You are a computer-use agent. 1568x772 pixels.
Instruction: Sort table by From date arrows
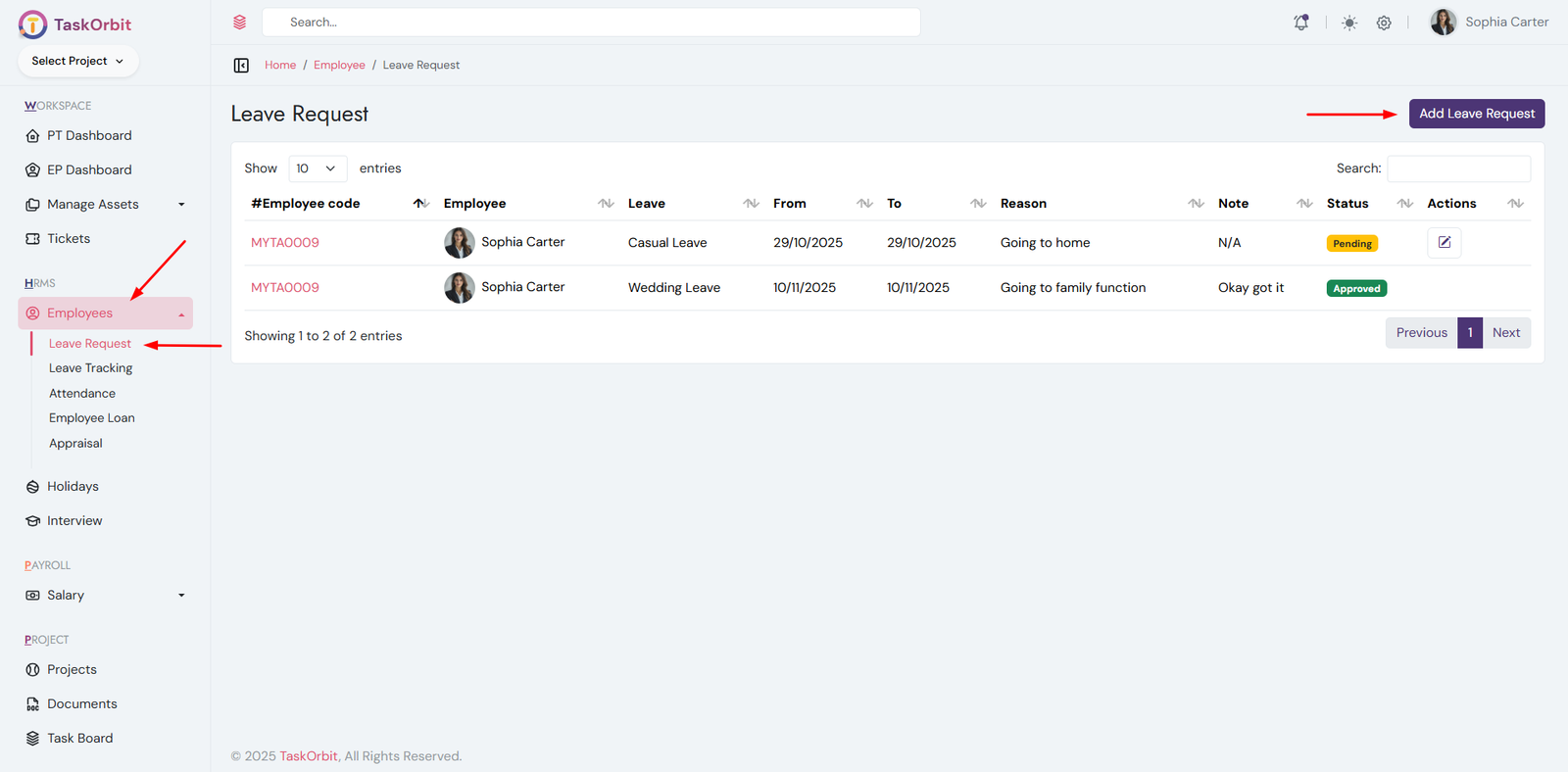click(864, 203)
